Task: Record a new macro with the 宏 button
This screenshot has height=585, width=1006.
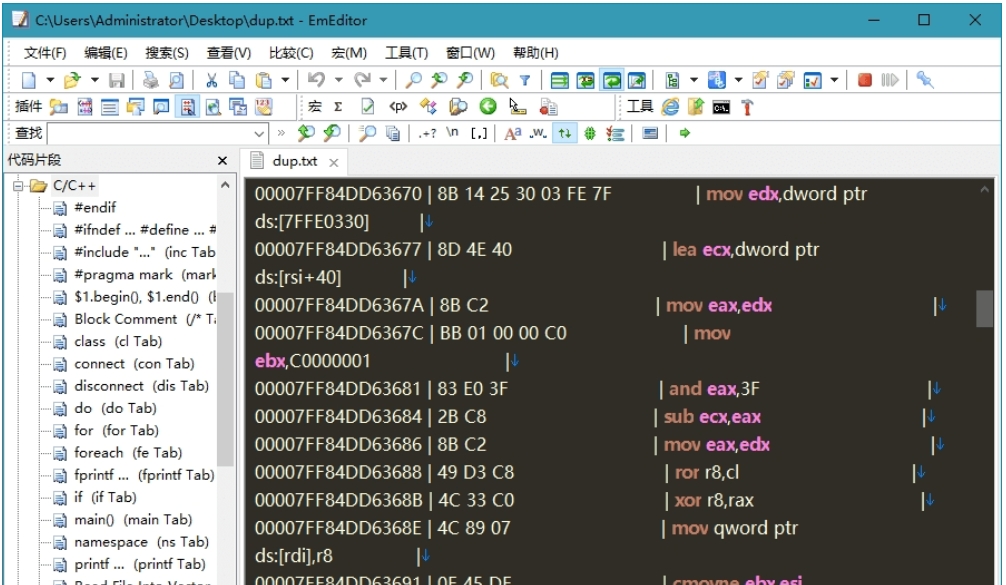Action: tap(315, 104)
